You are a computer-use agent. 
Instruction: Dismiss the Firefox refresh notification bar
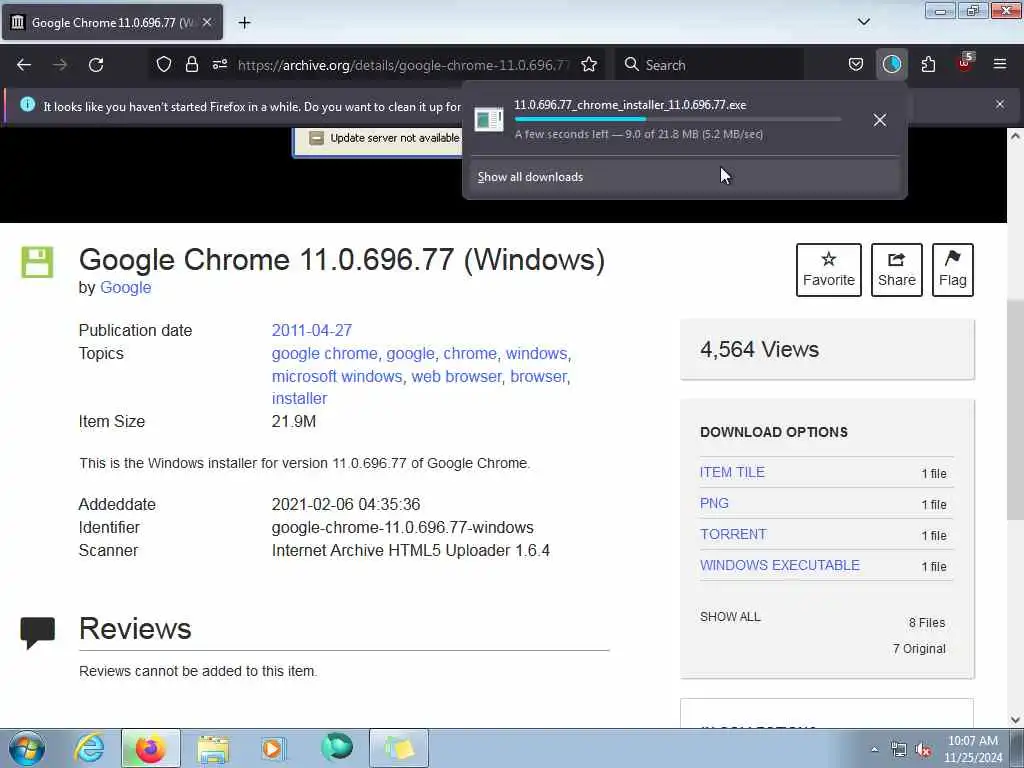1000,104
